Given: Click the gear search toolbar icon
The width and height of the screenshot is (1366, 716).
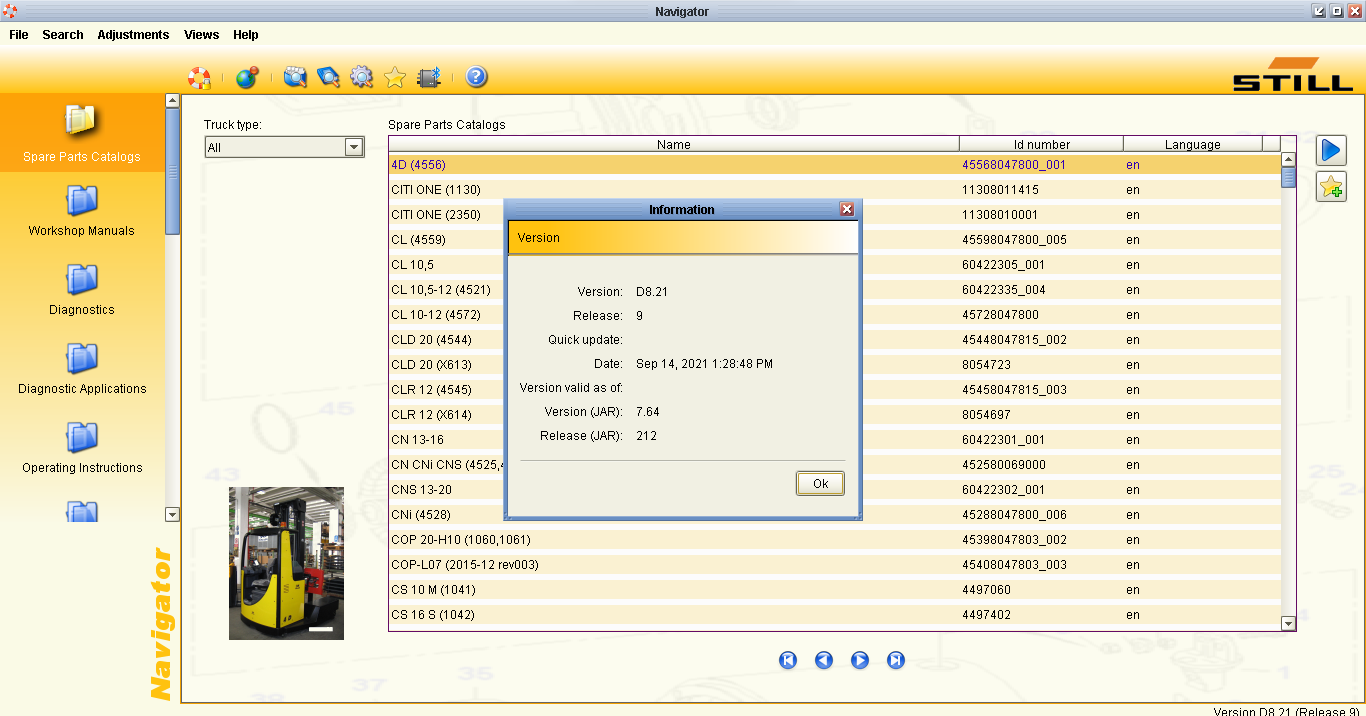Looking at the screenshot, I should click(361, 77).
